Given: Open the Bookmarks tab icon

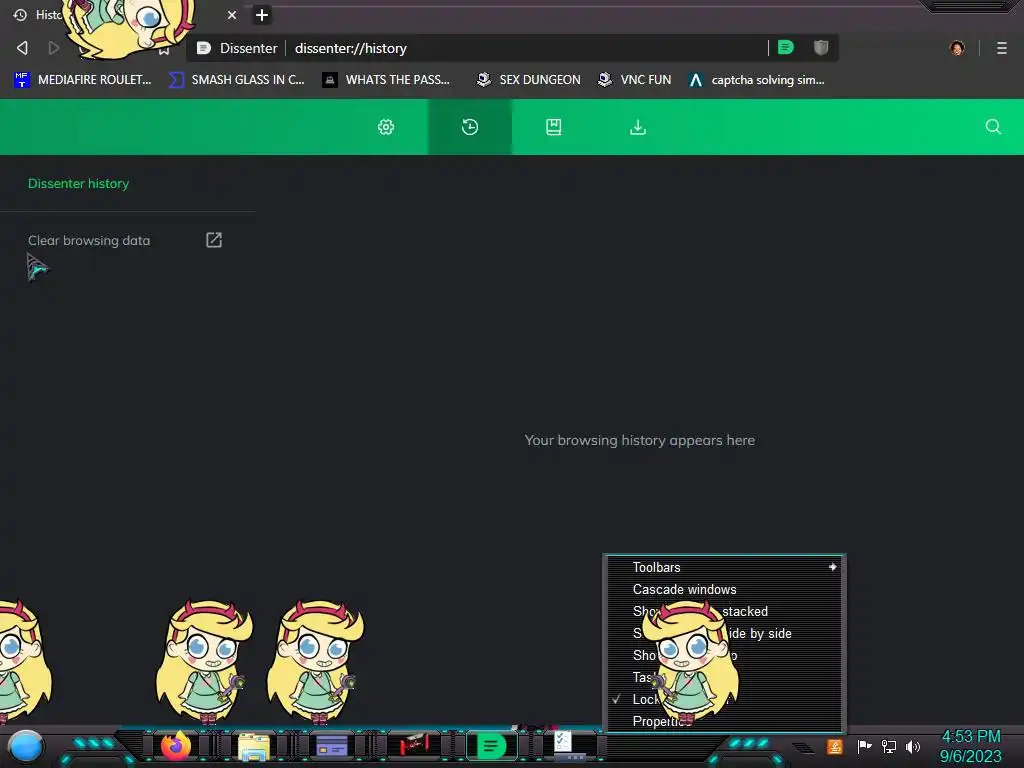Looking at the screenshot, I should [x=554, y=127].
